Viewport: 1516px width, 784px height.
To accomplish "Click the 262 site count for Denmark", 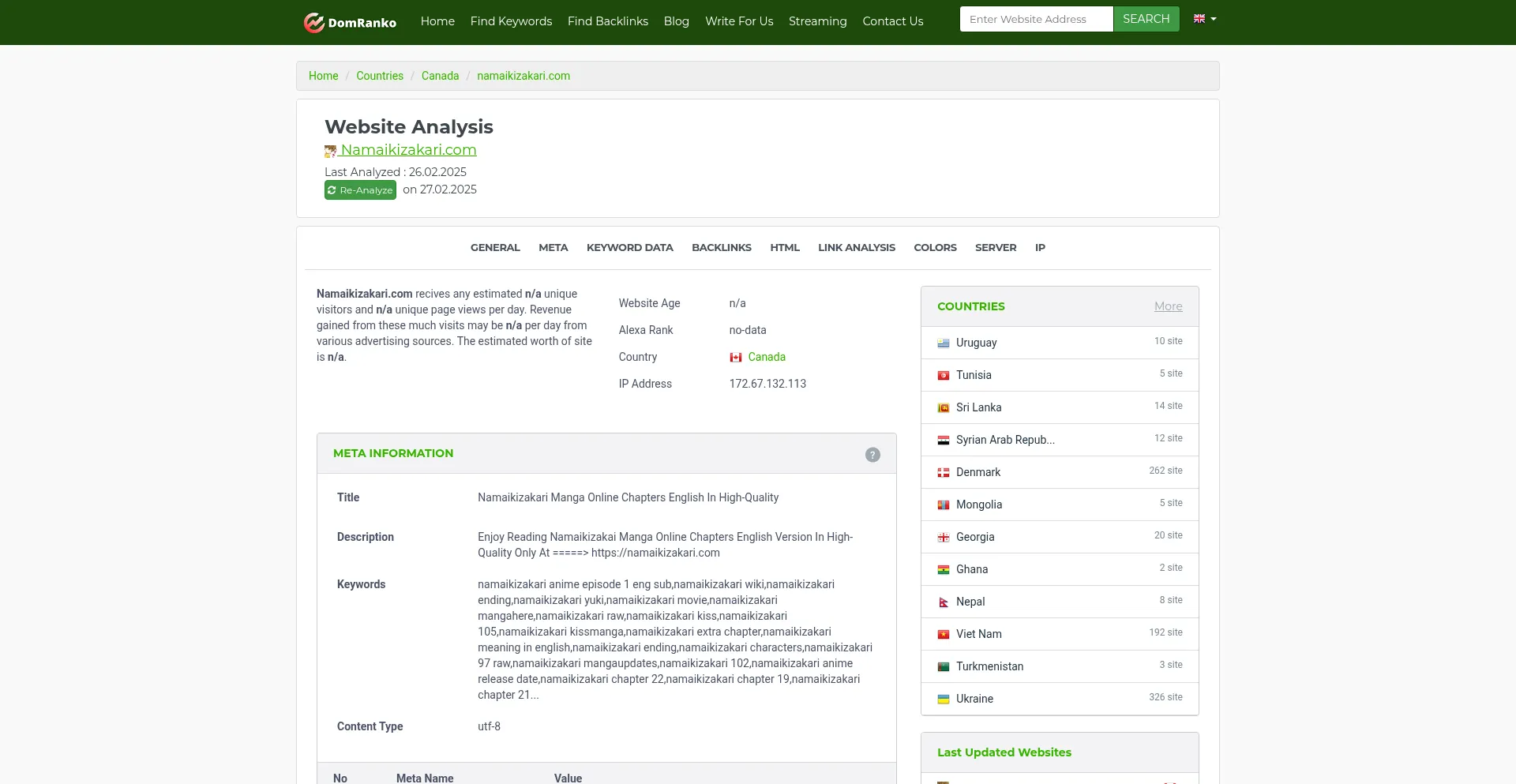I will [1165, 471].
